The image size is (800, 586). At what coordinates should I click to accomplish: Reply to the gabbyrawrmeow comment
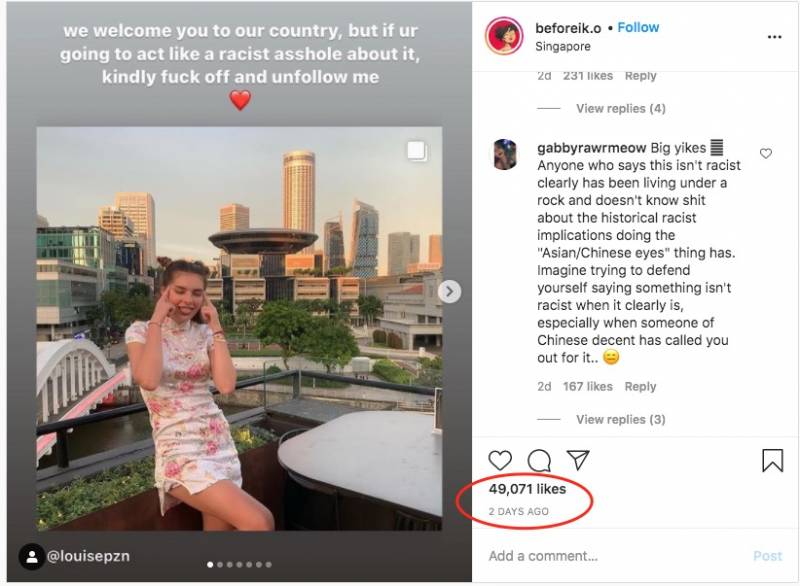coord(640,386)
